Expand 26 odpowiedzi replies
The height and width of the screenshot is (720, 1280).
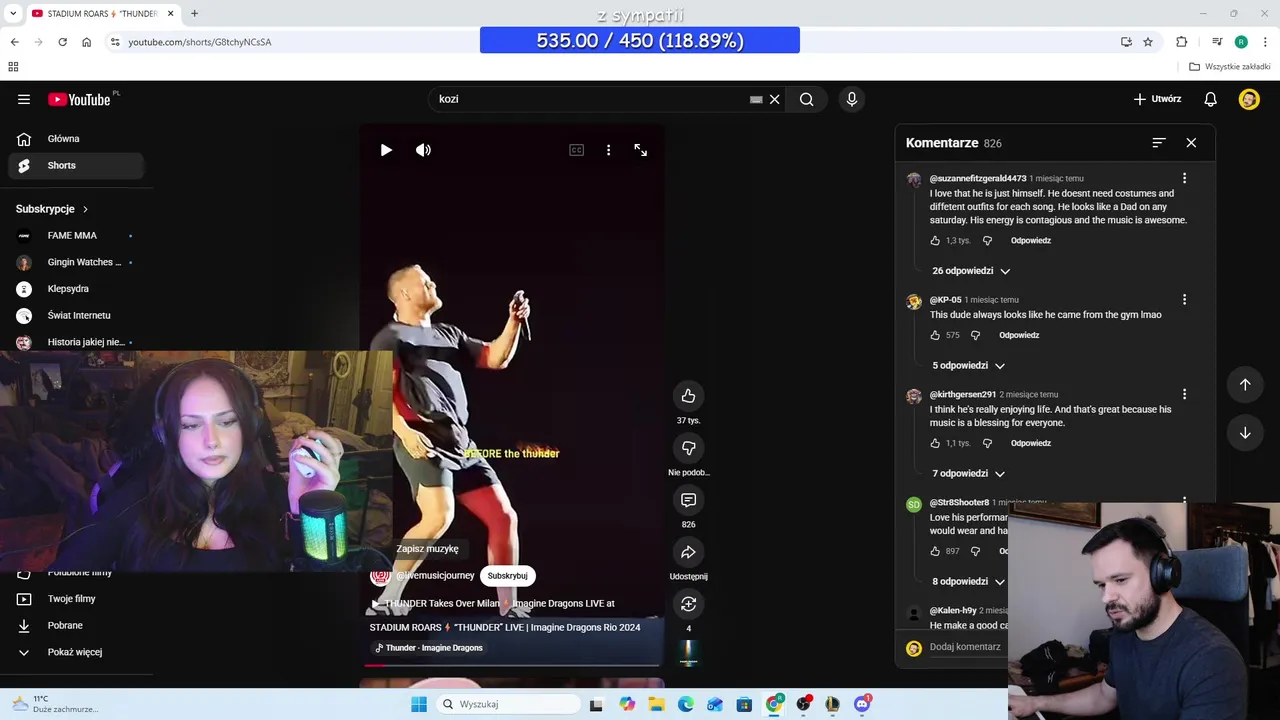tap(971, 271)
